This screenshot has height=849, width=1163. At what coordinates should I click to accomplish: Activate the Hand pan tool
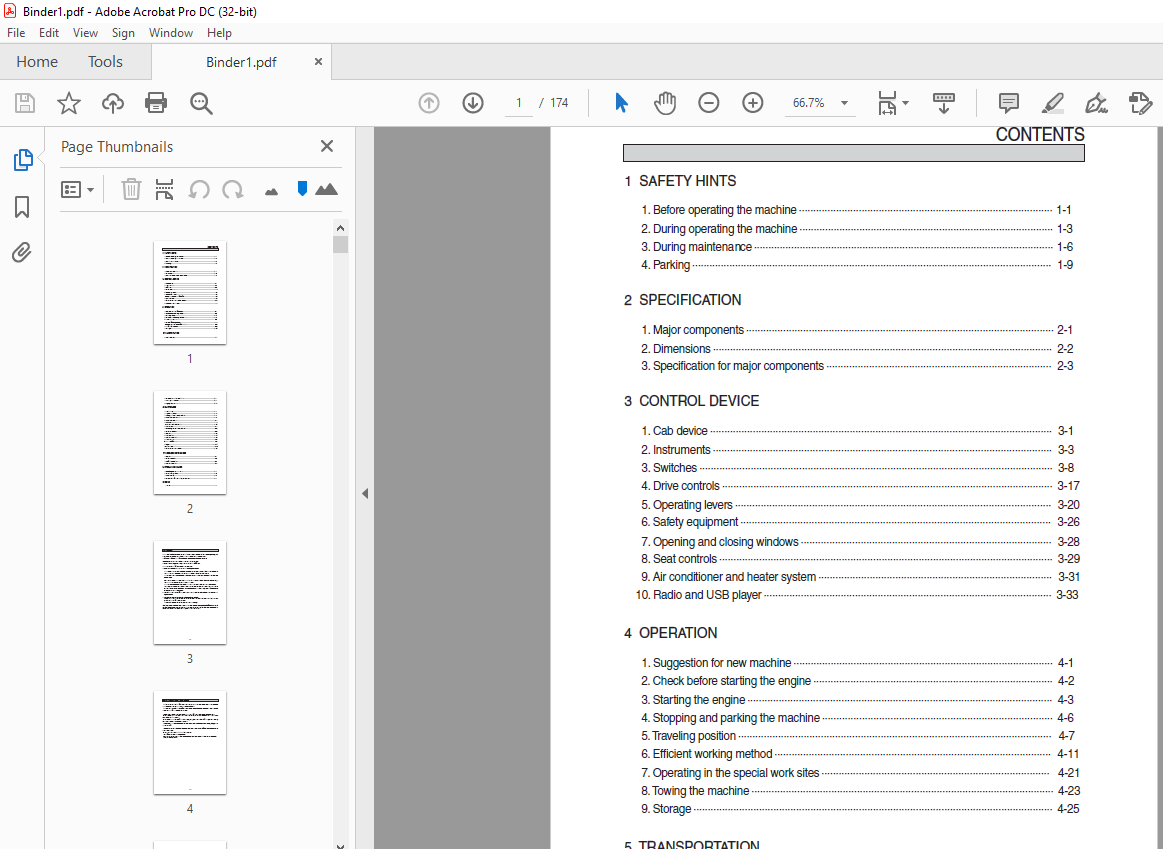pyautogui.click(x=665, y=103)
